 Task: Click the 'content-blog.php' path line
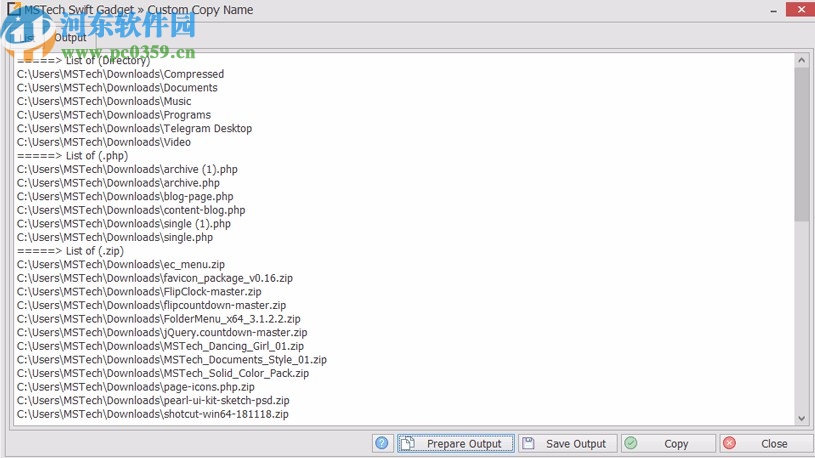coord(131,210)
